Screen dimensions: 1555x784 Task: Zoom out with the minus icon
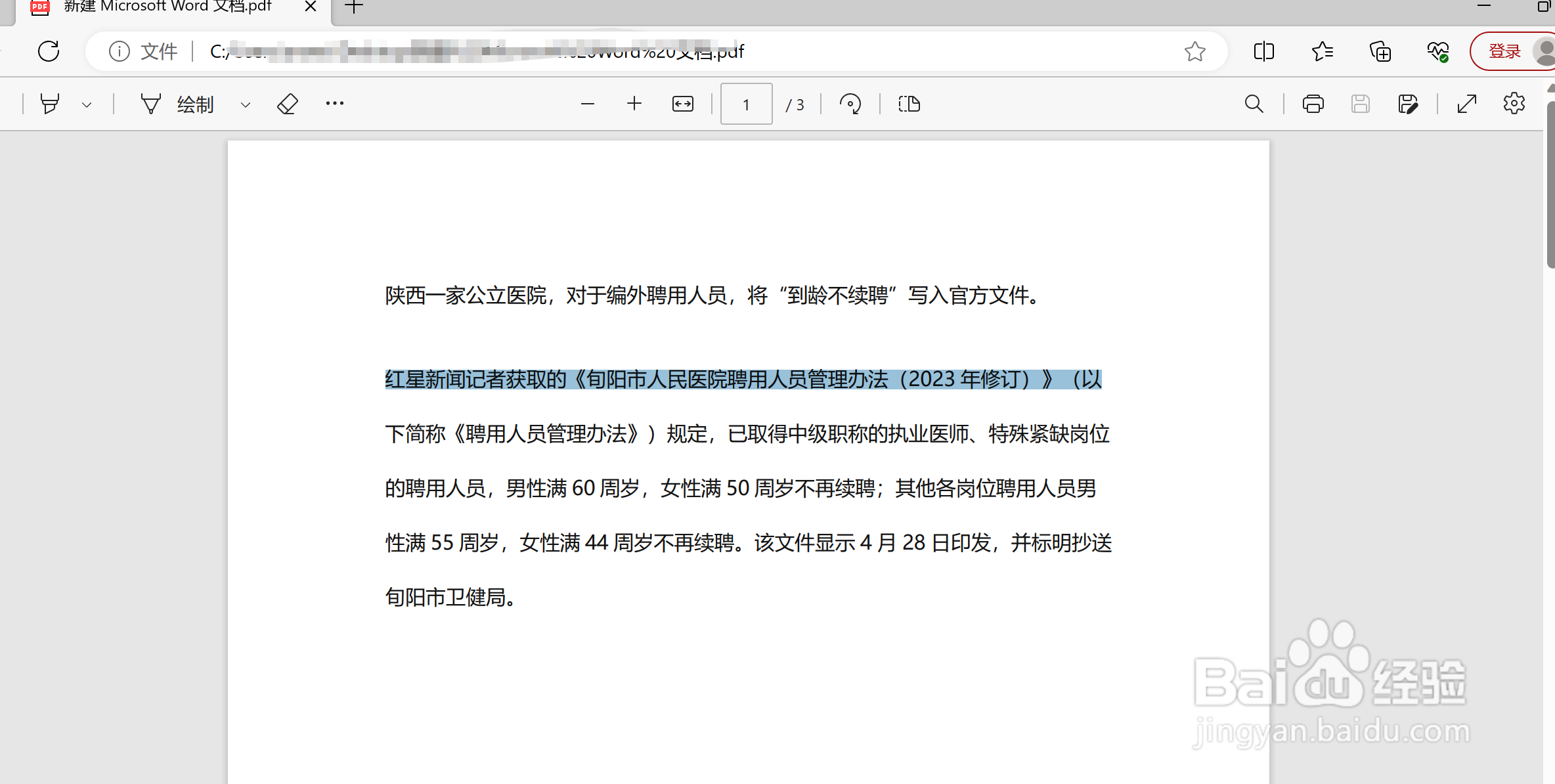(x=587, y=103)
